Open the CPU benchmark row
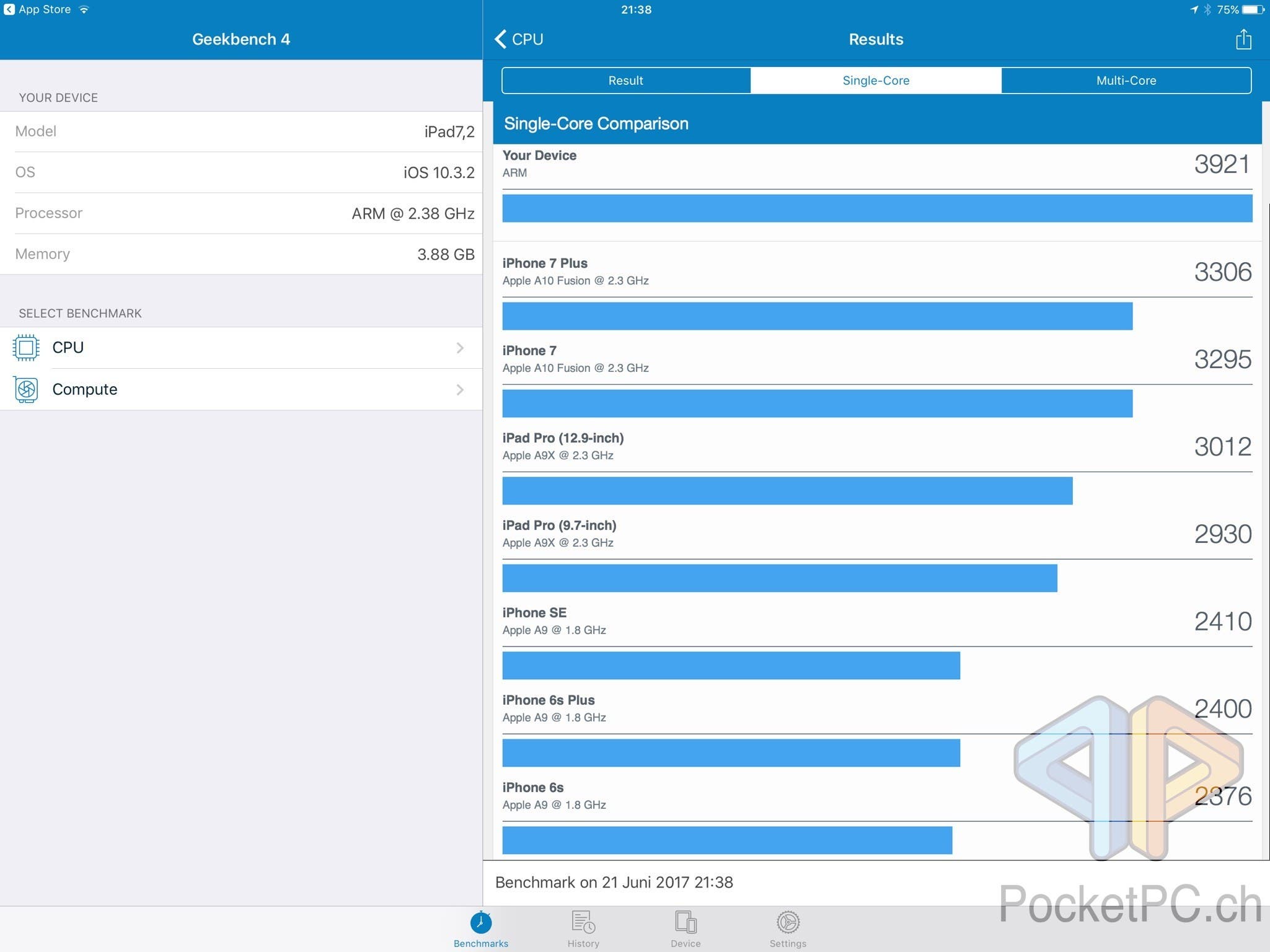This screenshot has width=1270, height=952. [x=241, y=348]
